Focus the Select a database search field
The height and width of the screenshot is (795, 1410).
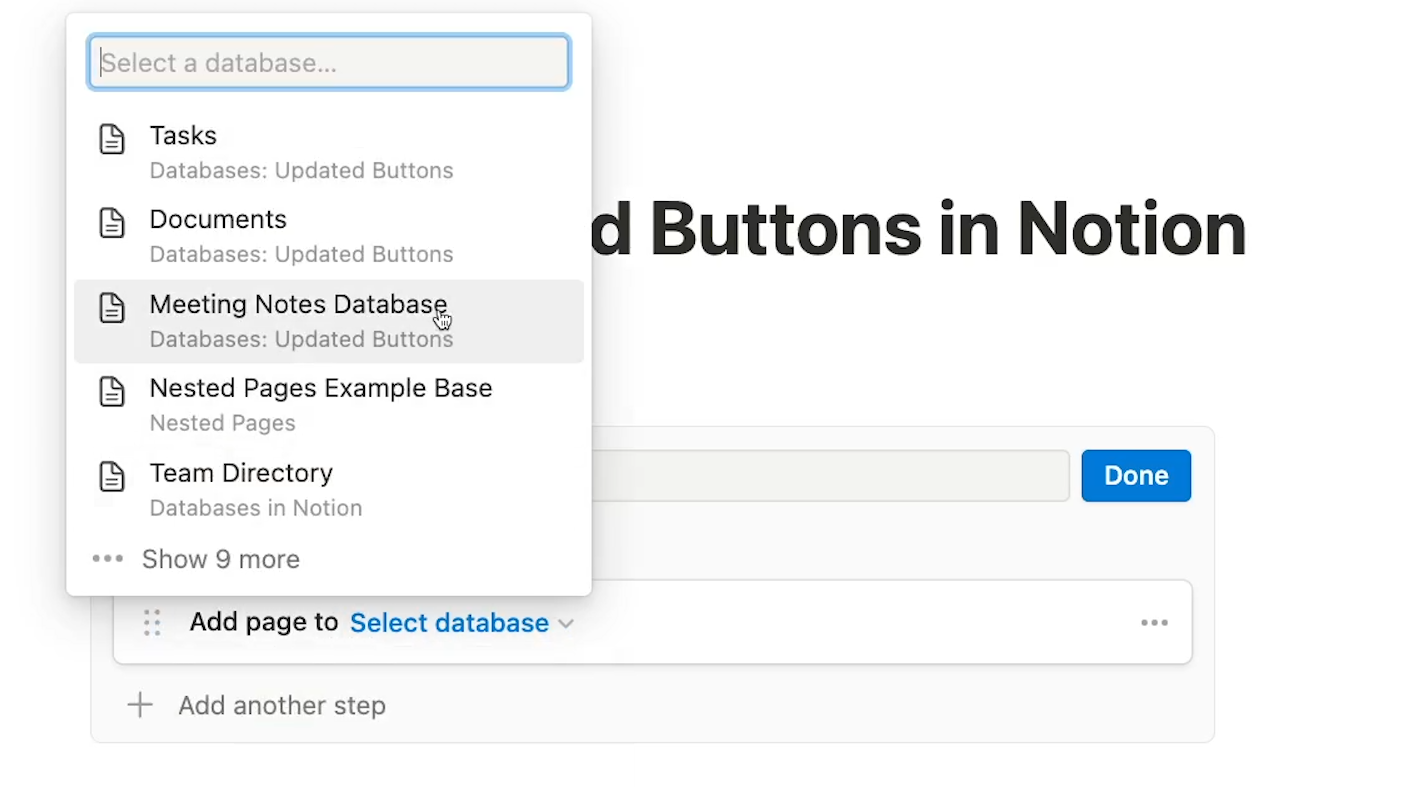[329, 63]
